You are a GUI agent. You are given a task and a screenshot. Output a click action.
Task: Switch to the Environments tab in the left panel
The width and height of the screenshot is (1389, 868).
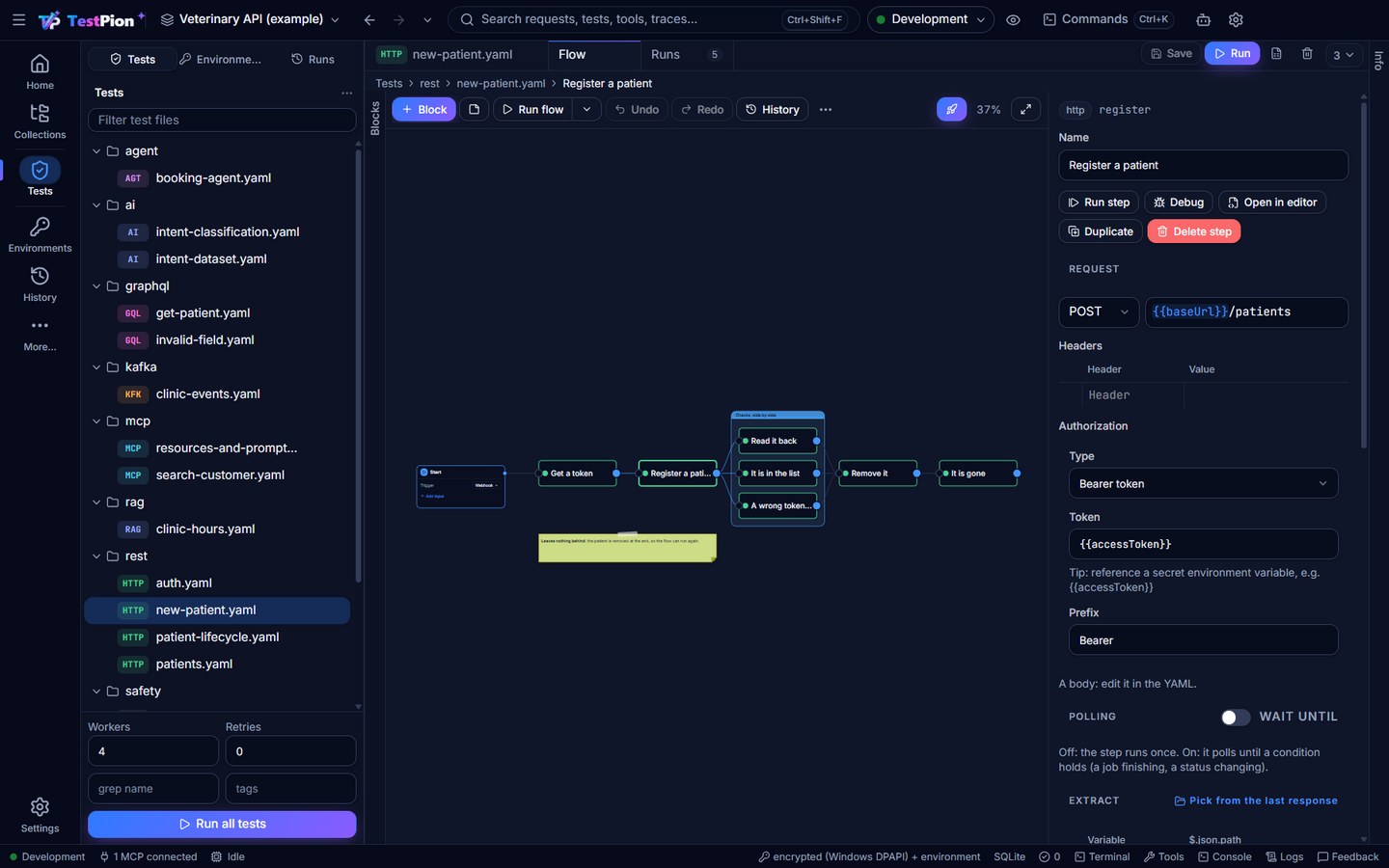(x=221, y=59)
